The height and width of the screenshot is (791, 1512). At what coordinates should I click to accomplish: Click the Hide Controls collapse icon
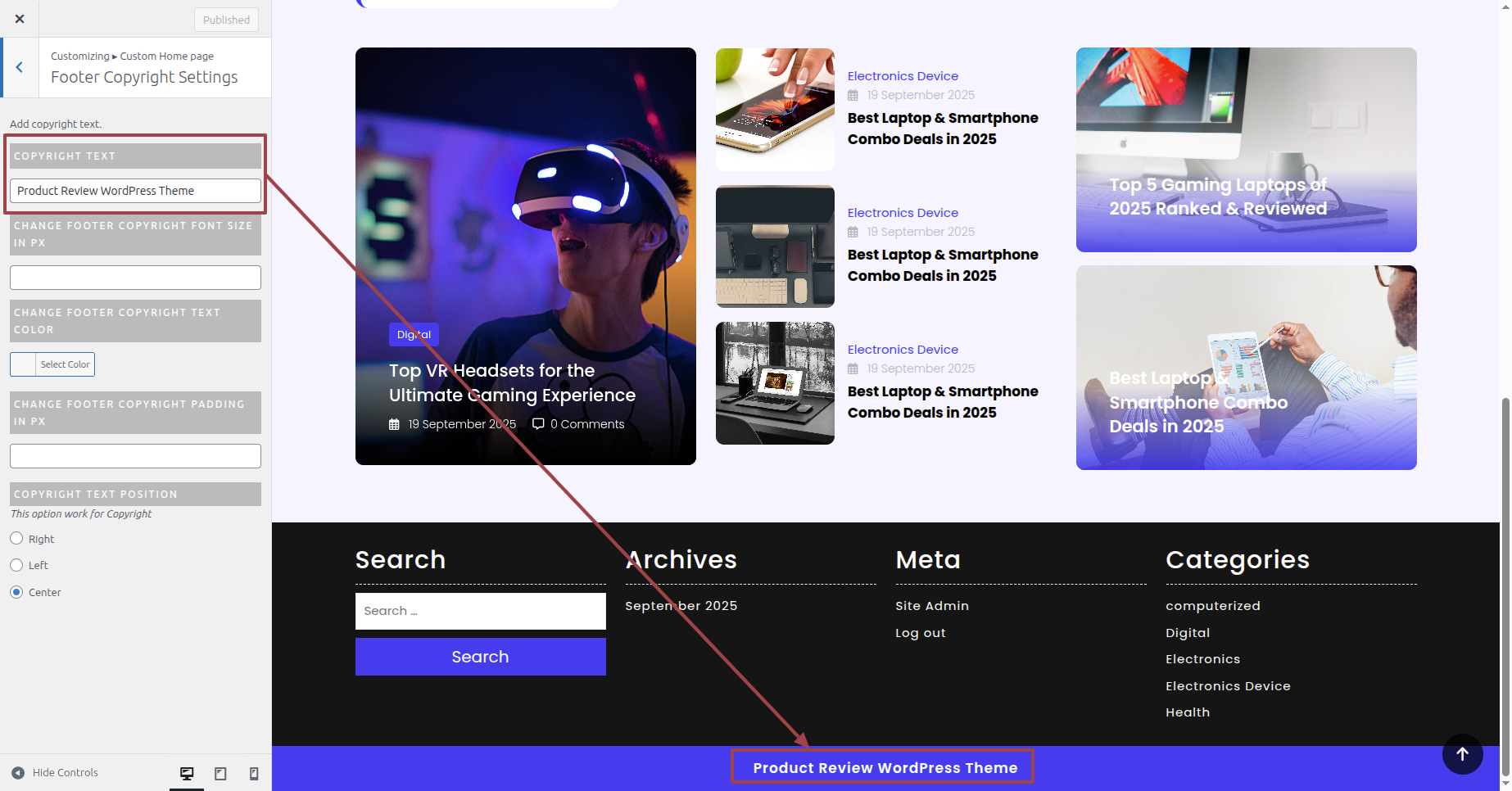18,773
